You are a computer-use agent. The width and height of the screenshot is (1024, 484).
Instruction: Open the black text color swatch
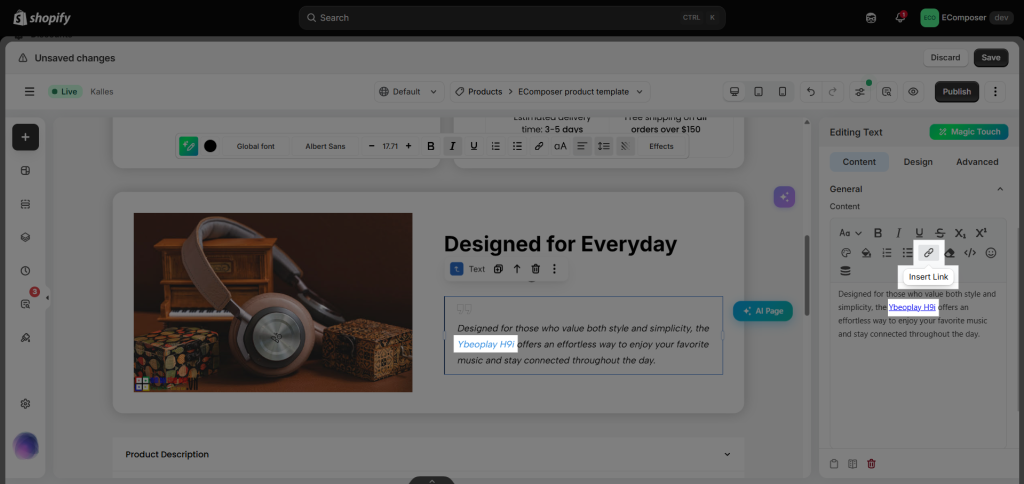[210, 146]
